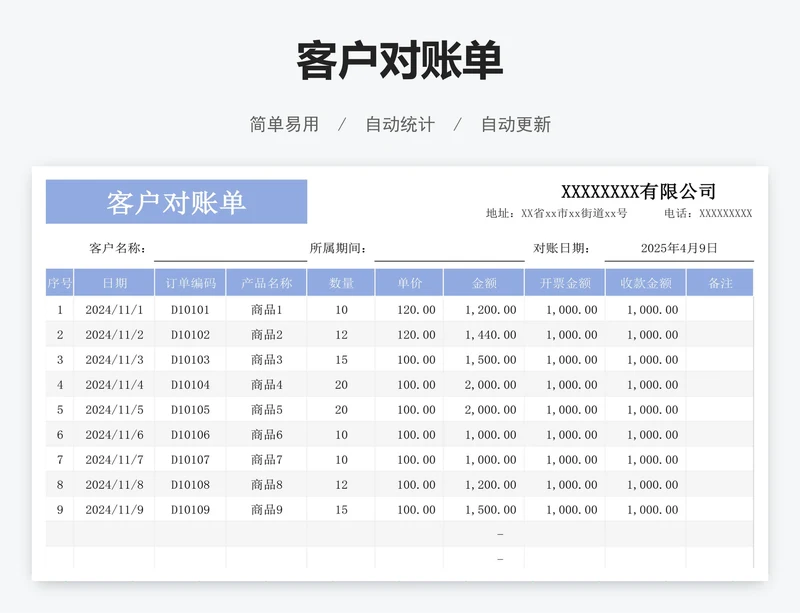The width and height of the screenshot is (800, 613).
Task: Select the 对账日期 cell showing 2025年4月9日
Action: coord(679,249)
